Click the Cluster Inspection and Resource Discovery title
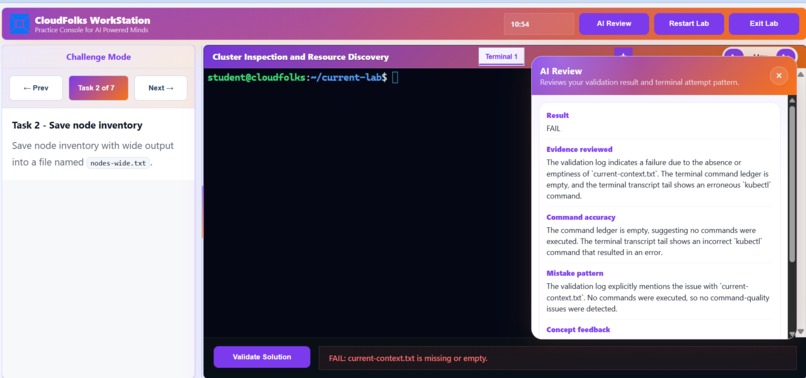Image resolution: width=806 pixels, height=378 pixels. pyautogui.click(x=301, y=57)
